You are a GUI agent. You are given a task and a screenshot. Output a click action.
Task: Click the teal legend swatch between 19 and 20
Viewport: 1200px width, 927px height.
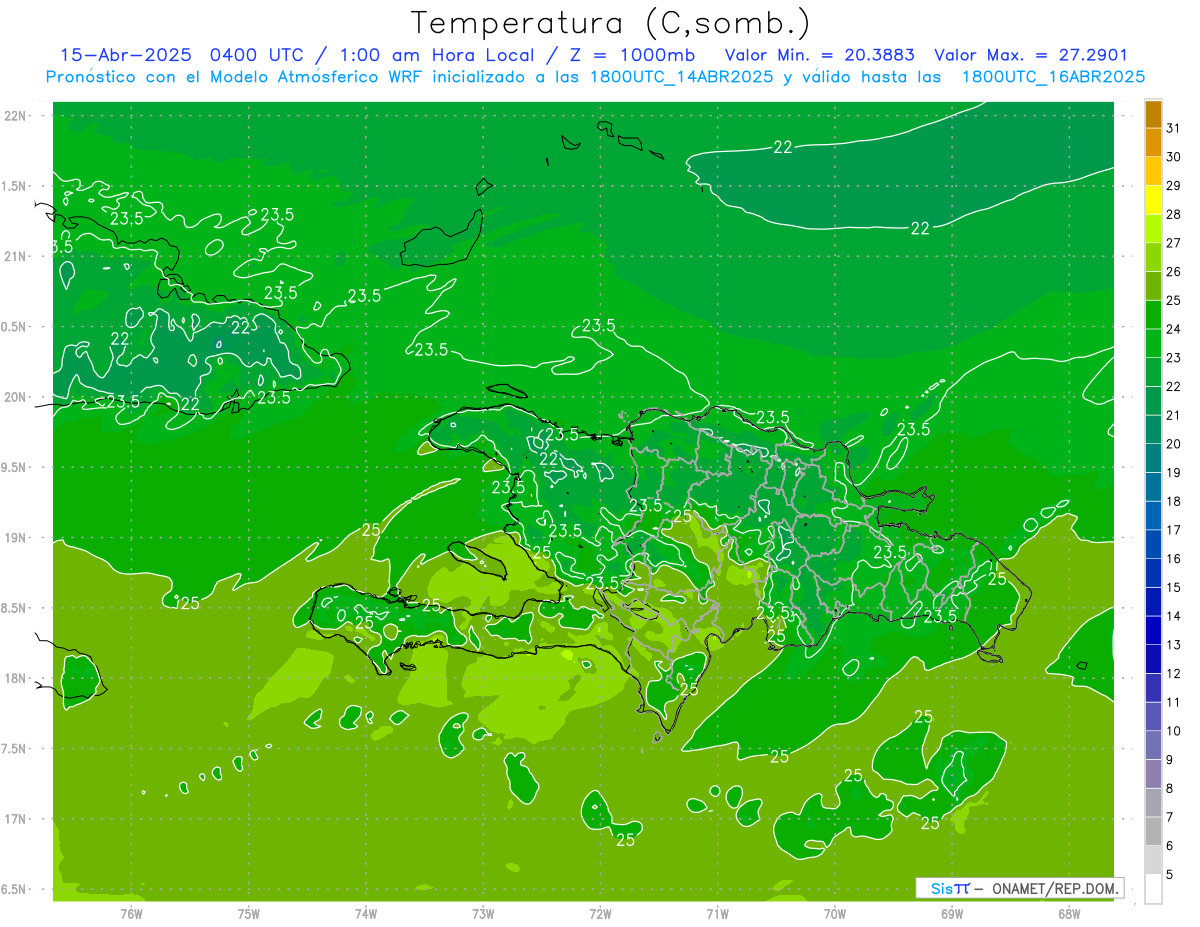1153,458
